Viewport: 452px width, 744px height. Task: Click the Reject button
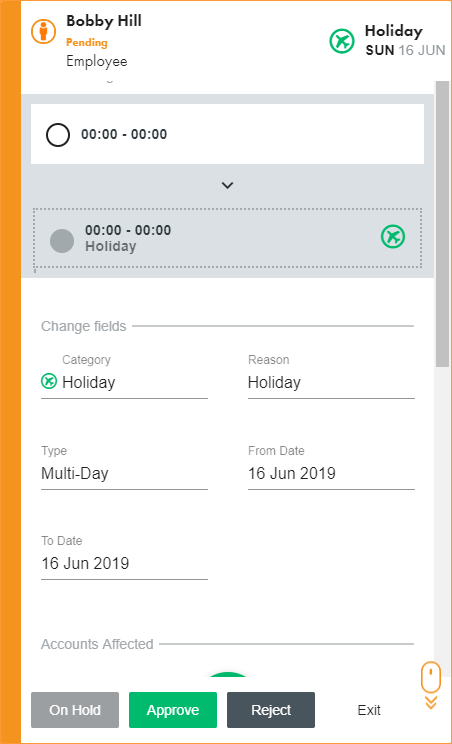click(271, 710)
